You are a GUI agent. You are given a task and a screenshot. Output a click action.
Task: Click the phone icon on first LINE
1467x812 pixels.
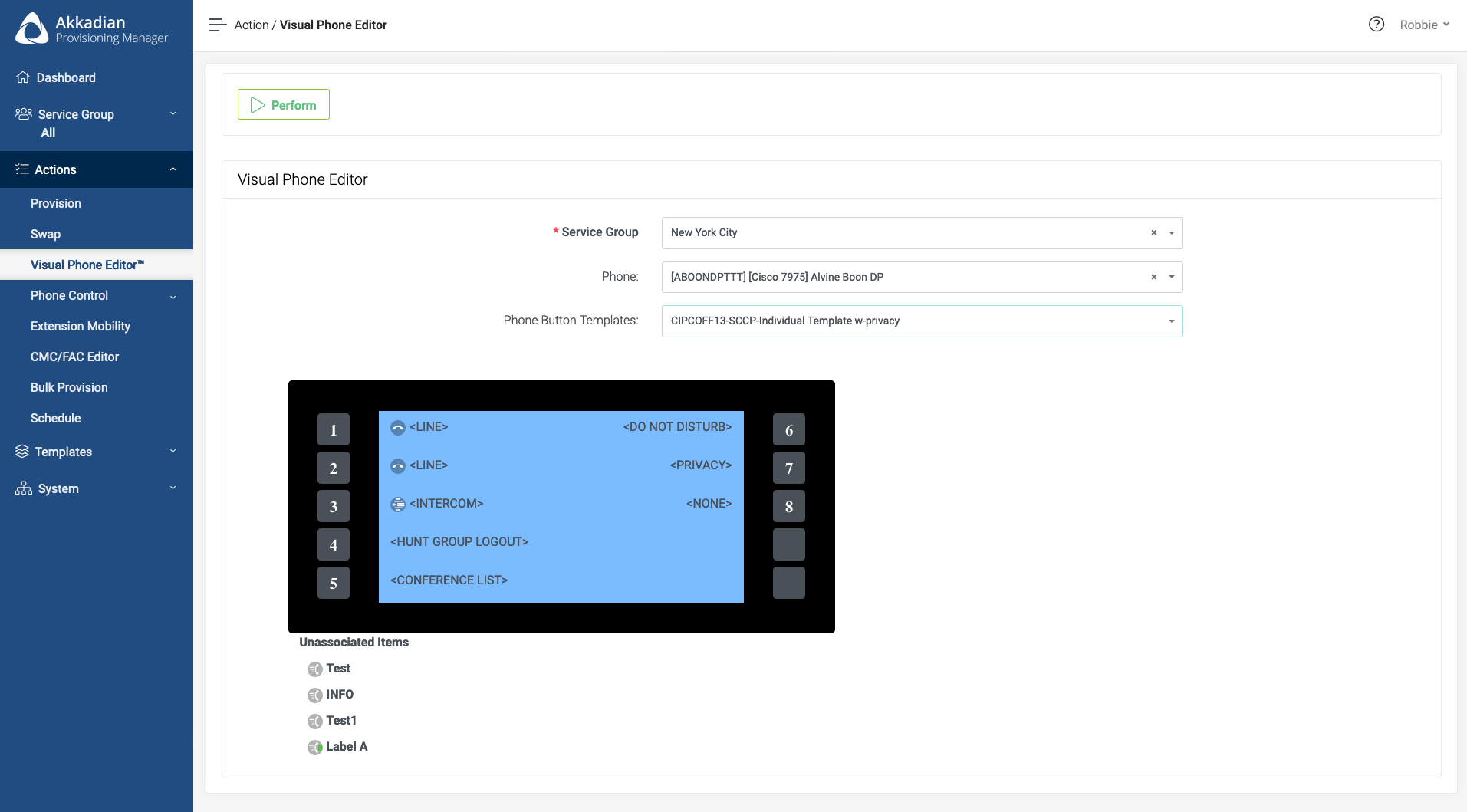pyautogui.click(x=398, y=428)
